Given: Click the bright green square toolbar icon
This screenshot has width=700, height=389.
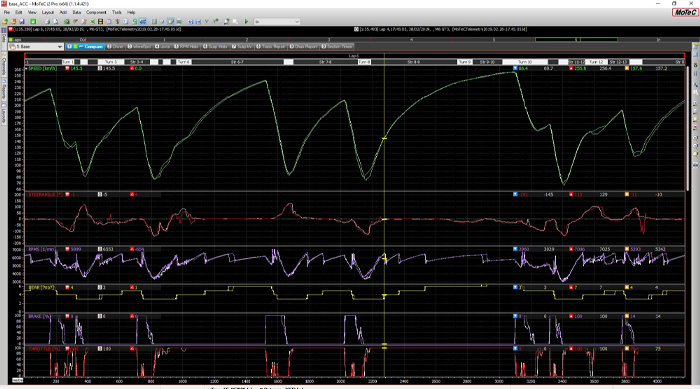Looking at the screenshot, I should tap(33, 21).
